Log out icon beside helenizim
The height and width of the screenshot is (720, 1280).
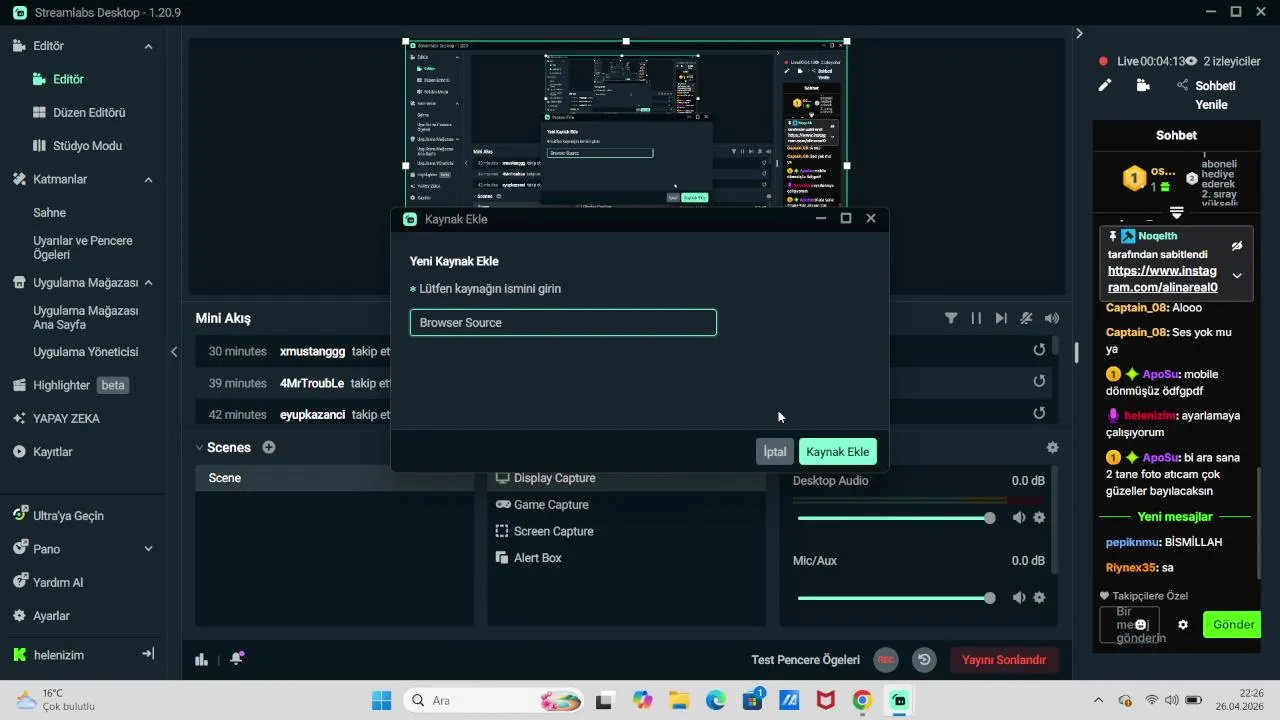148,654
